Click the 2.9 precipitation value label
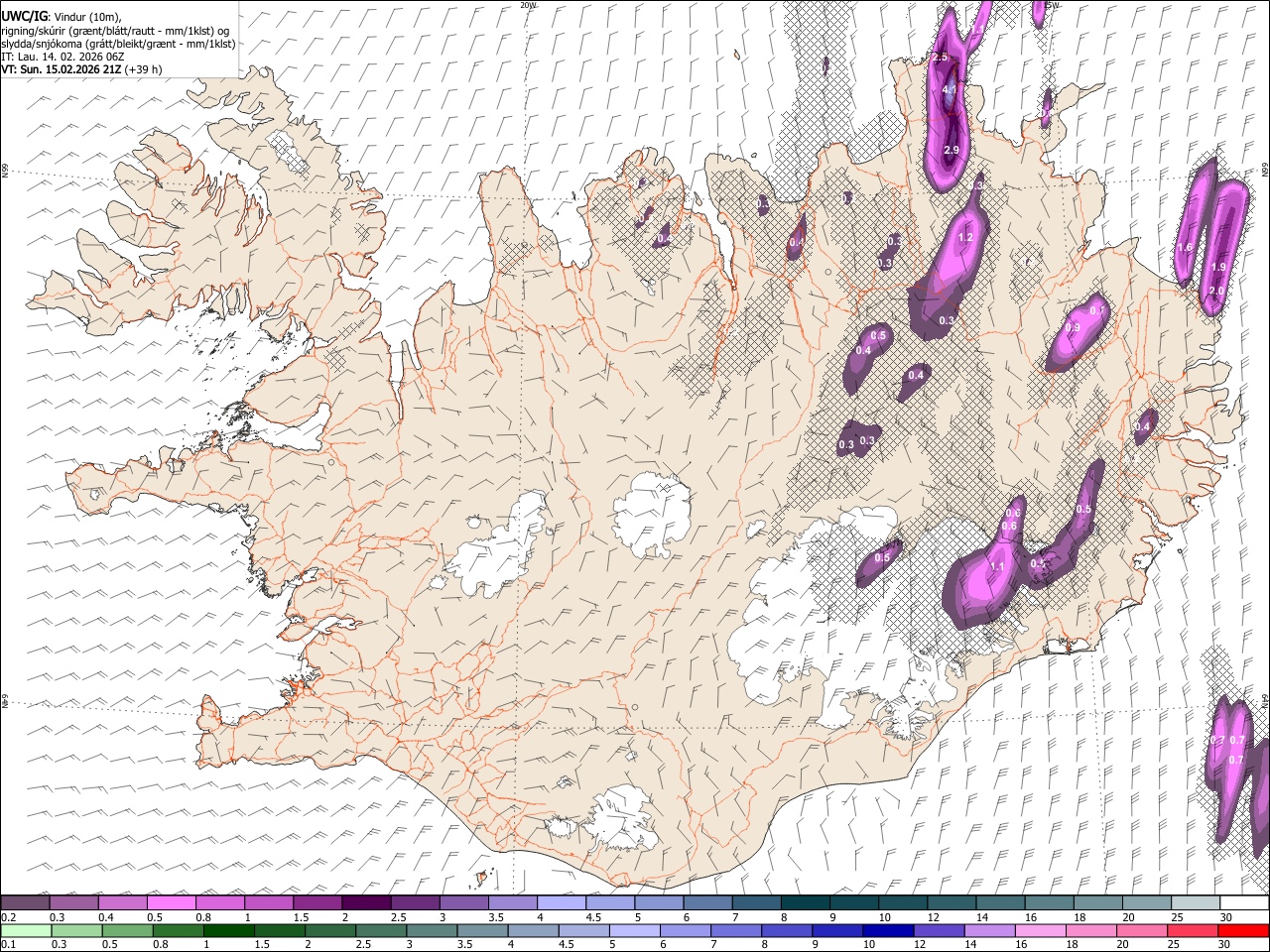1270x952 pixels. tap(952, 150)
